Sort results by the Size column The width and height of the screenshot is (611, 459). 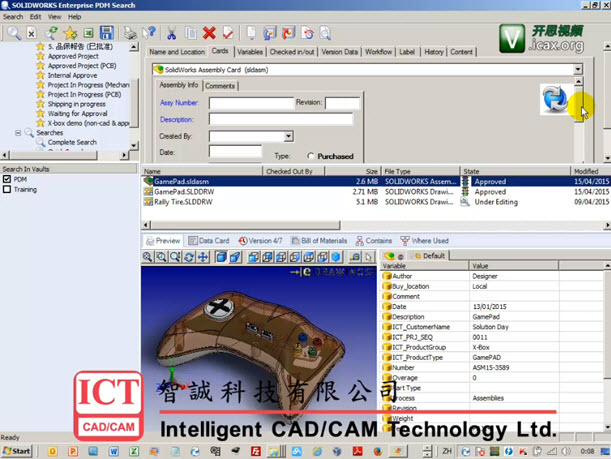click(x=353, y=171)
